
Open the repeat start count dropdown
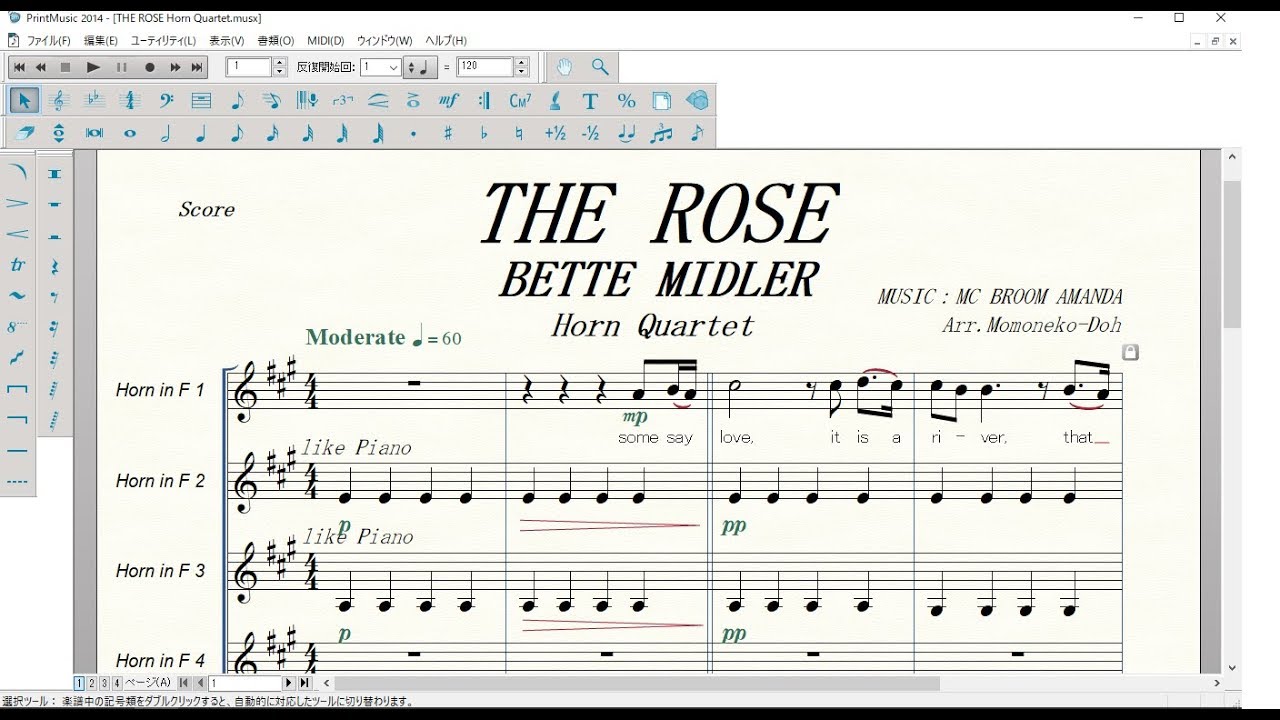tap(393, 67)
